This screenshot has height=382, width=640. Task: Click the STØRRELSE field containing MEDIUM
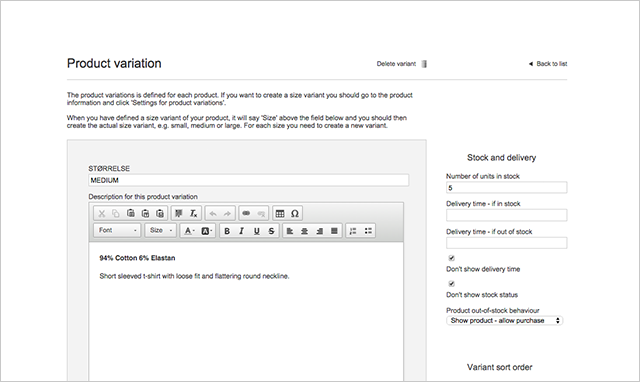click(x=249, y=180)
